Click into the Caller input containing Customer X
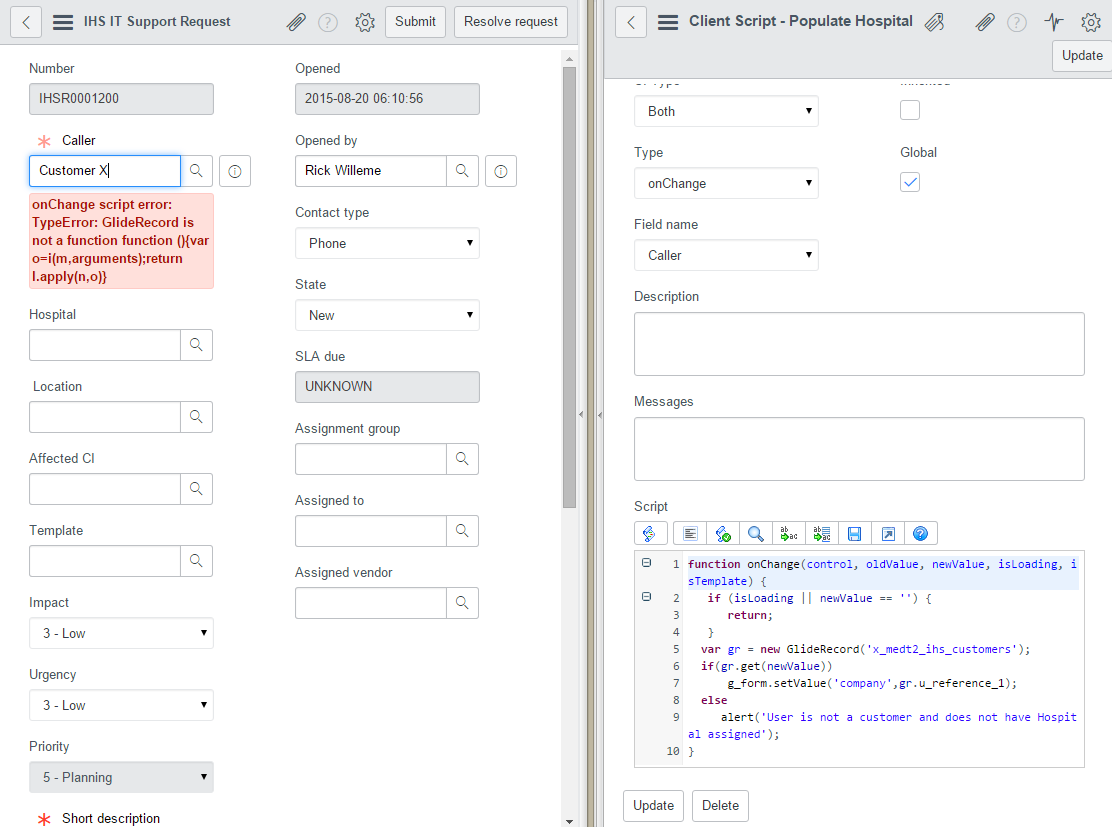Image resolution: width=1112 pixels, height=827 pixels. pyautogui.click(x=105, y=171)
